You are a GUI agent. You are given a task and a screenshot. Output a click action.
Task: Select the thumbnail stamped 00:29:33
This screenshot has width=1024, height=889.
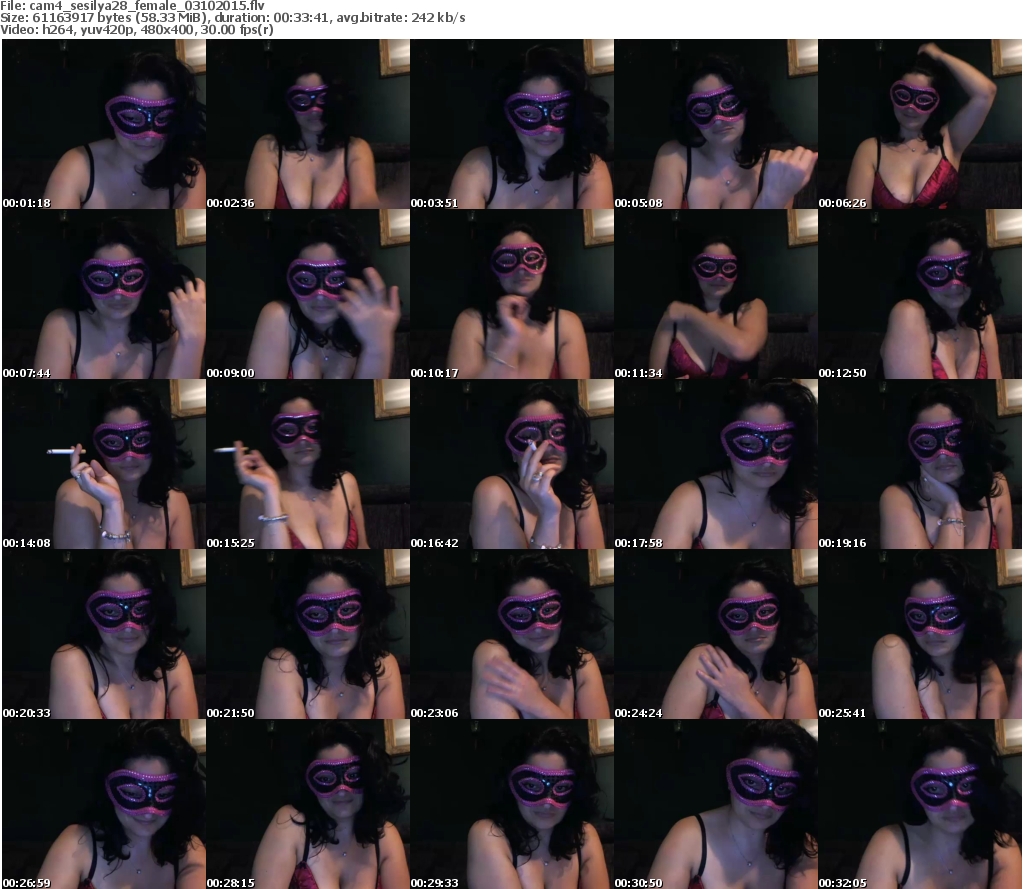512,803
